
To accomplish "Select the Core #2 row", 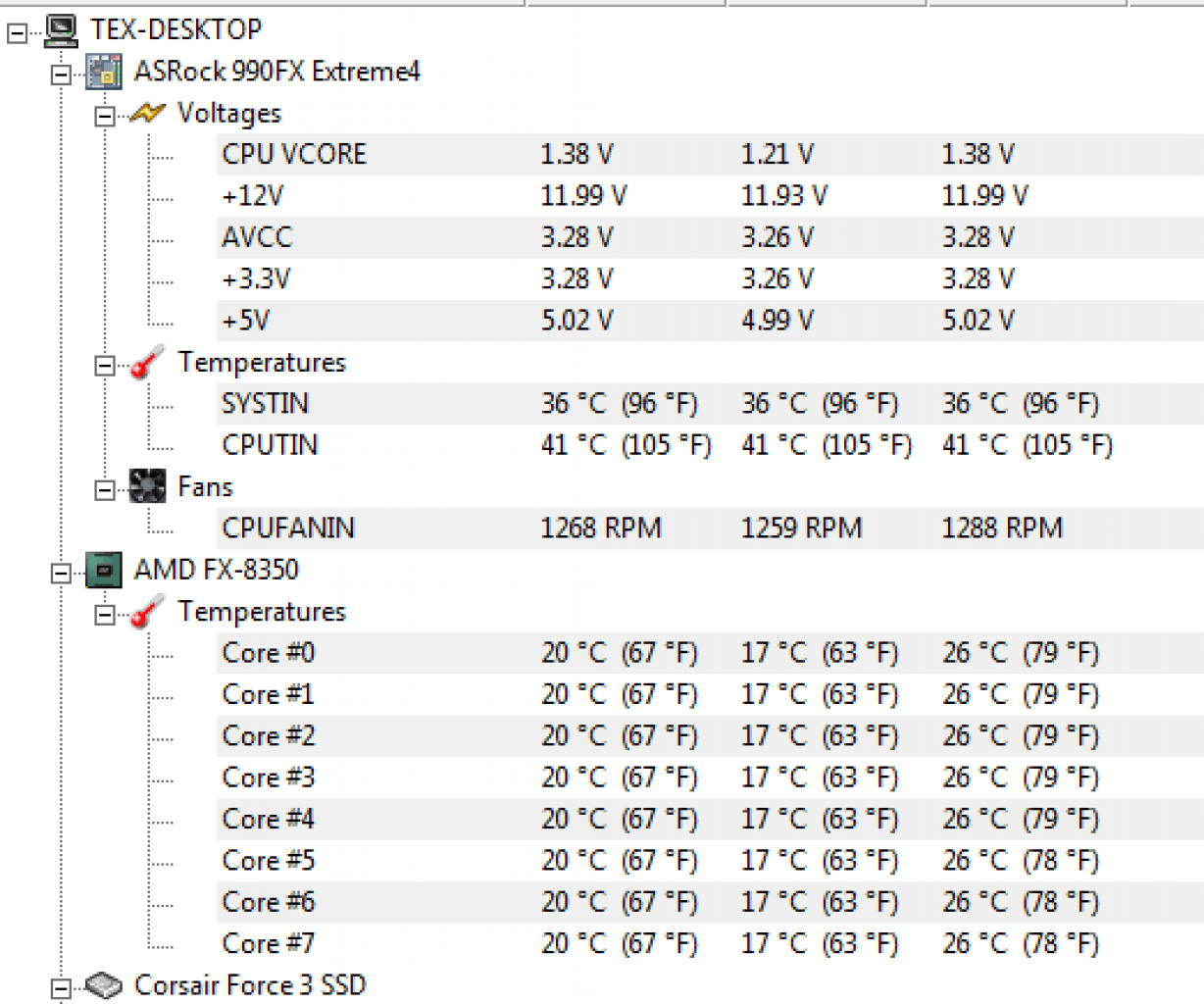I will coord(710,736).
